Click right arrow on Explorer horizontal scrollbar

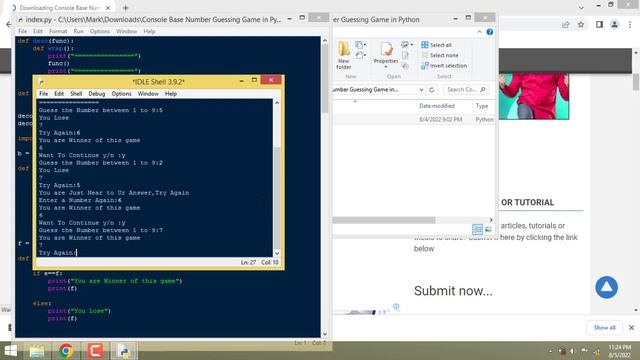[x=491, y=220]
